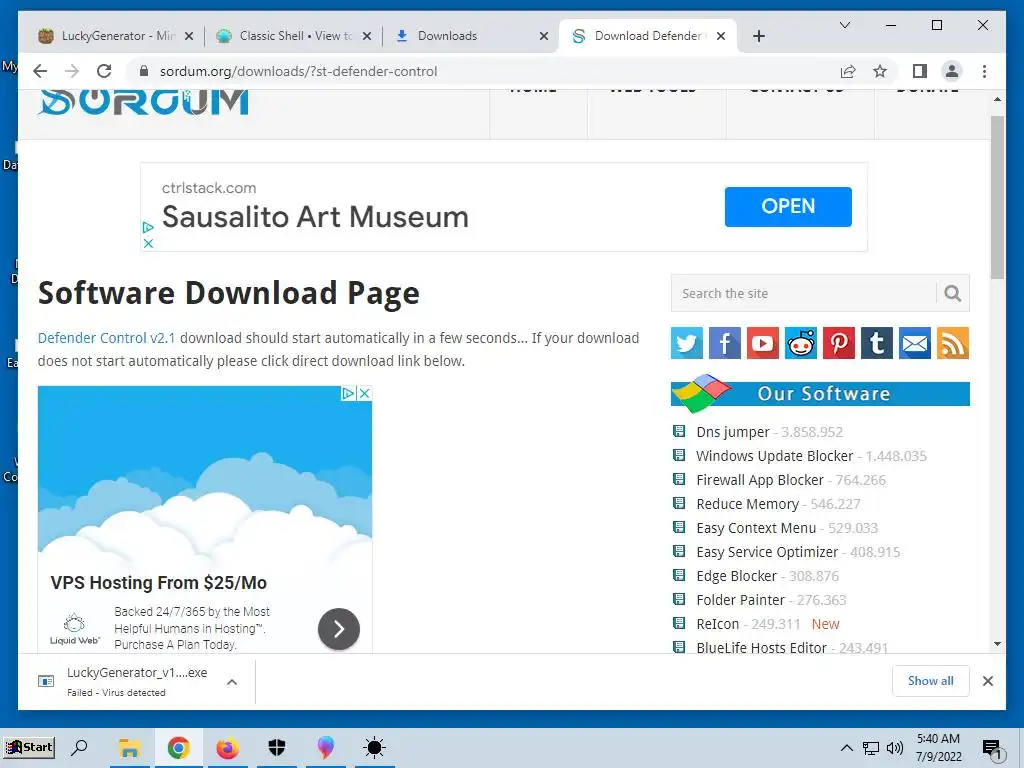Click the OPEN button in banner ad
This screenshot has height=768, width=1024.
tap(788, 206)
